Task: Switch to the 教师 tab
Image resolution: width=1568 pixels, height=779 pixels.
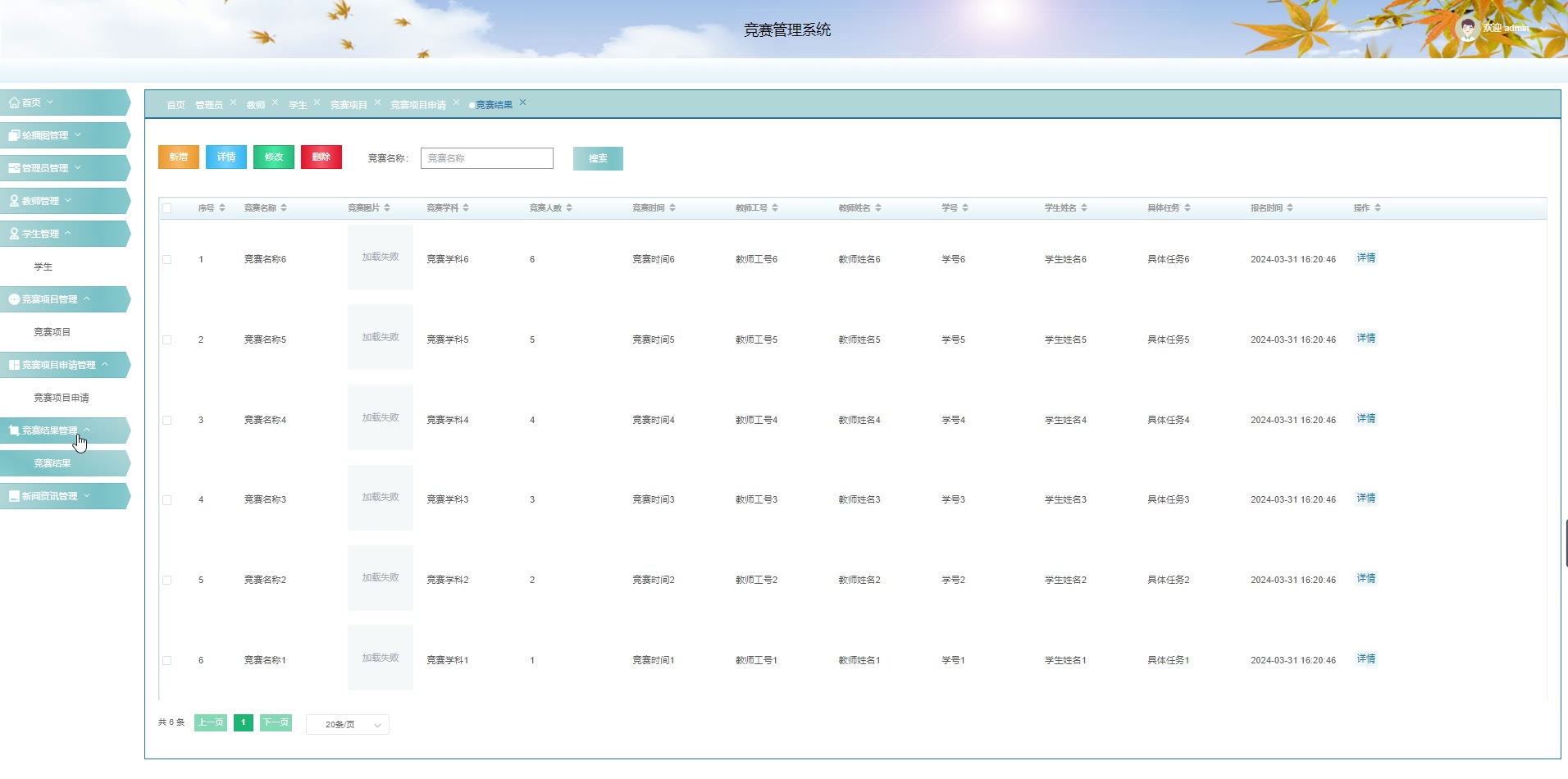Action: point(255,105)
